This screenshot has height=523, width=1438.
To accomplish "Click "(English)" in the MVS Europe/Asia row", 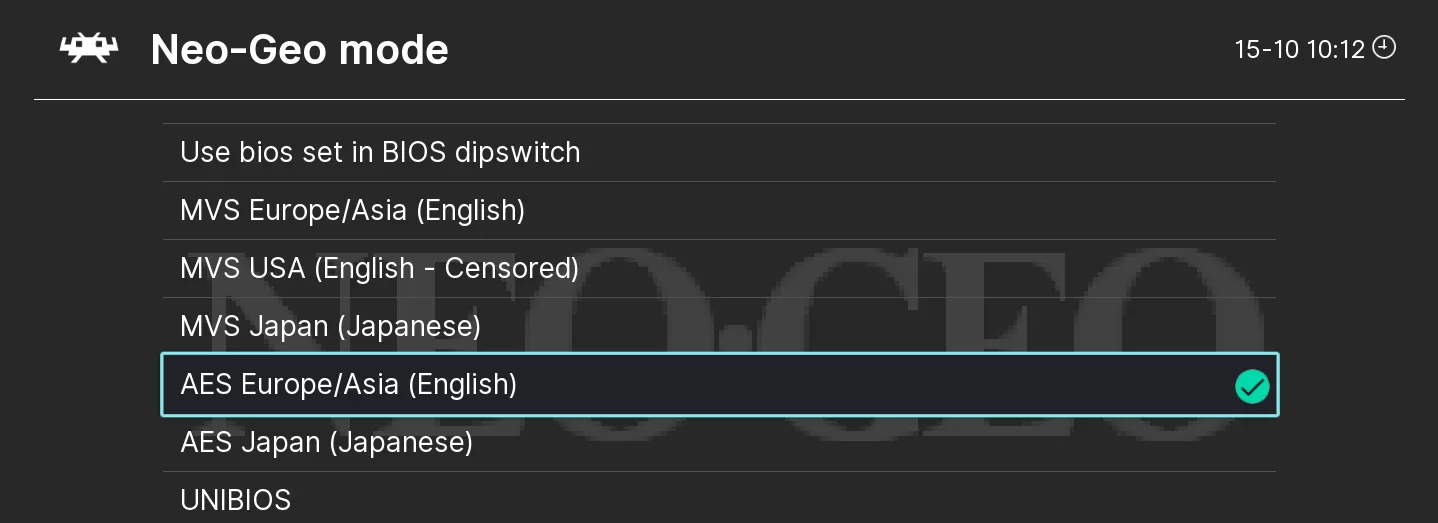I will point(470,211).
